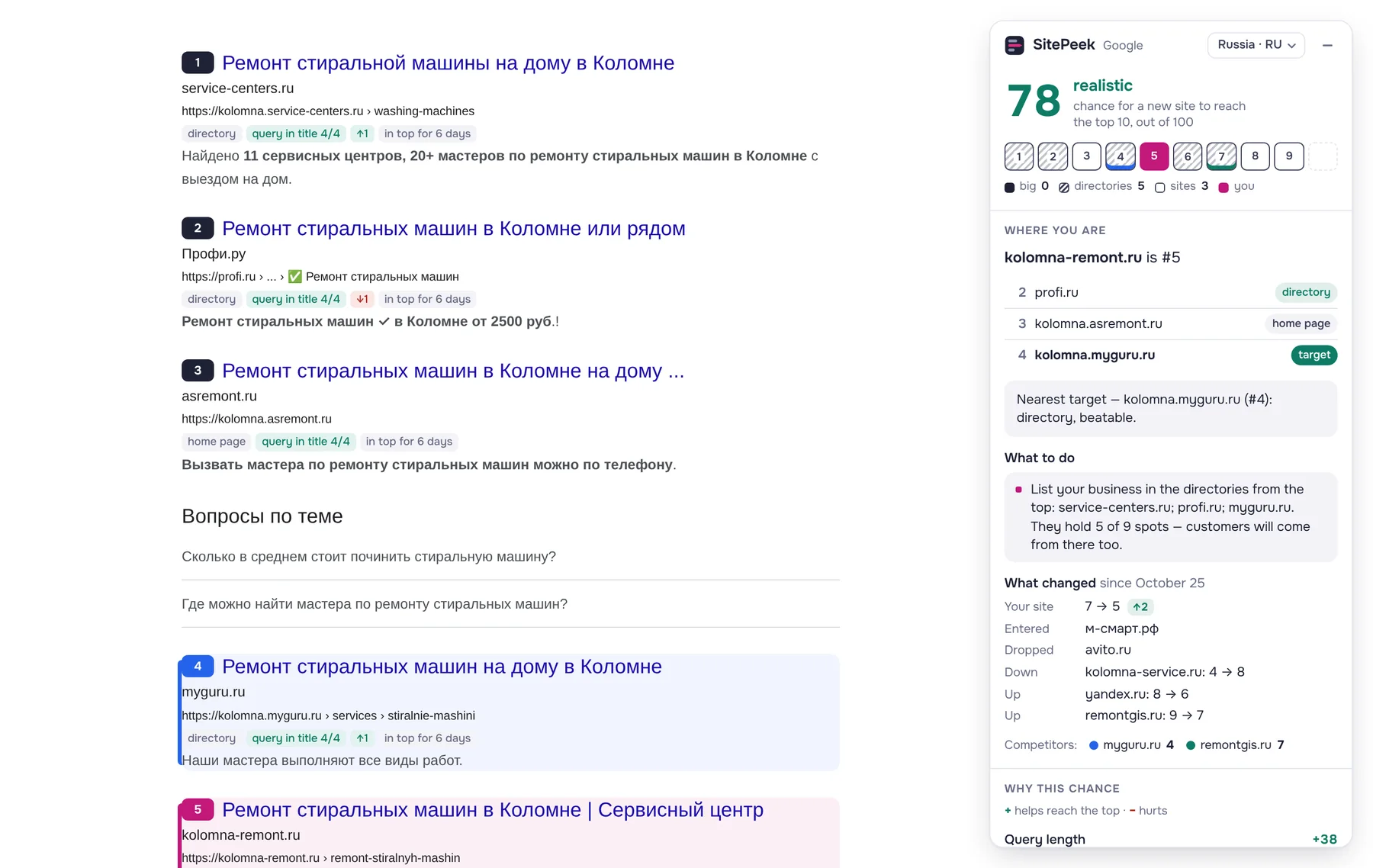The height and width of the screenshot is (868, 1373).
Task: Select position square 1 in SitePeek strip
Action: [1019, 156]
